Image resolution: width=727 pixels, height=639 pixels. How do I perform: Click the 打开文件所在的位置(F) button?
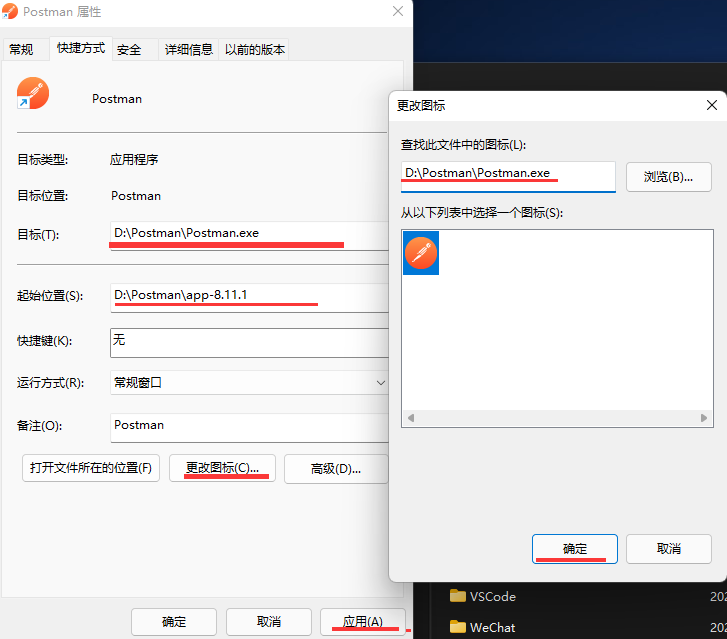(91, 468)
